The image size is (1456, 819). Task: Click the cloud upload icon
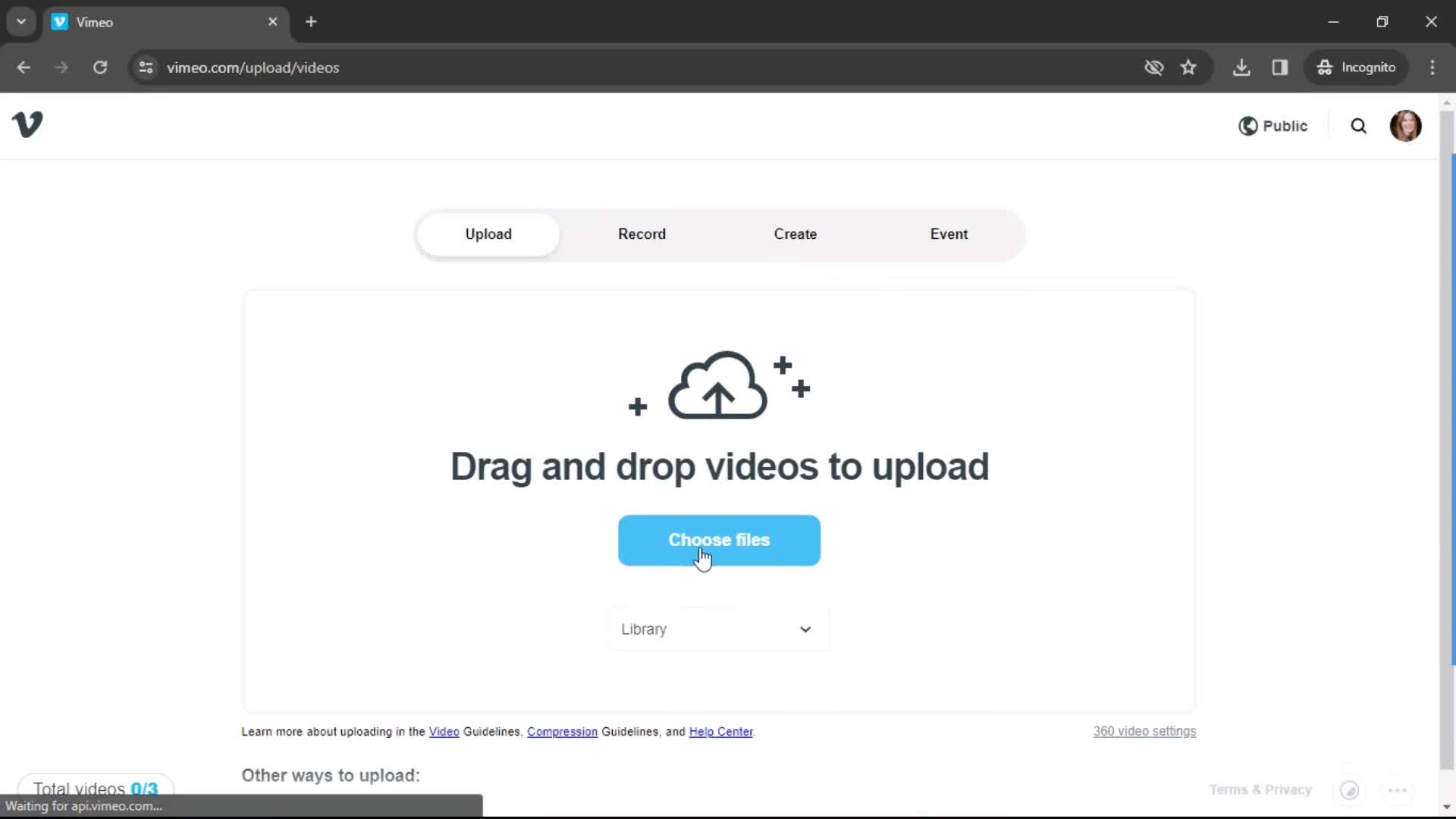(717, 385)
